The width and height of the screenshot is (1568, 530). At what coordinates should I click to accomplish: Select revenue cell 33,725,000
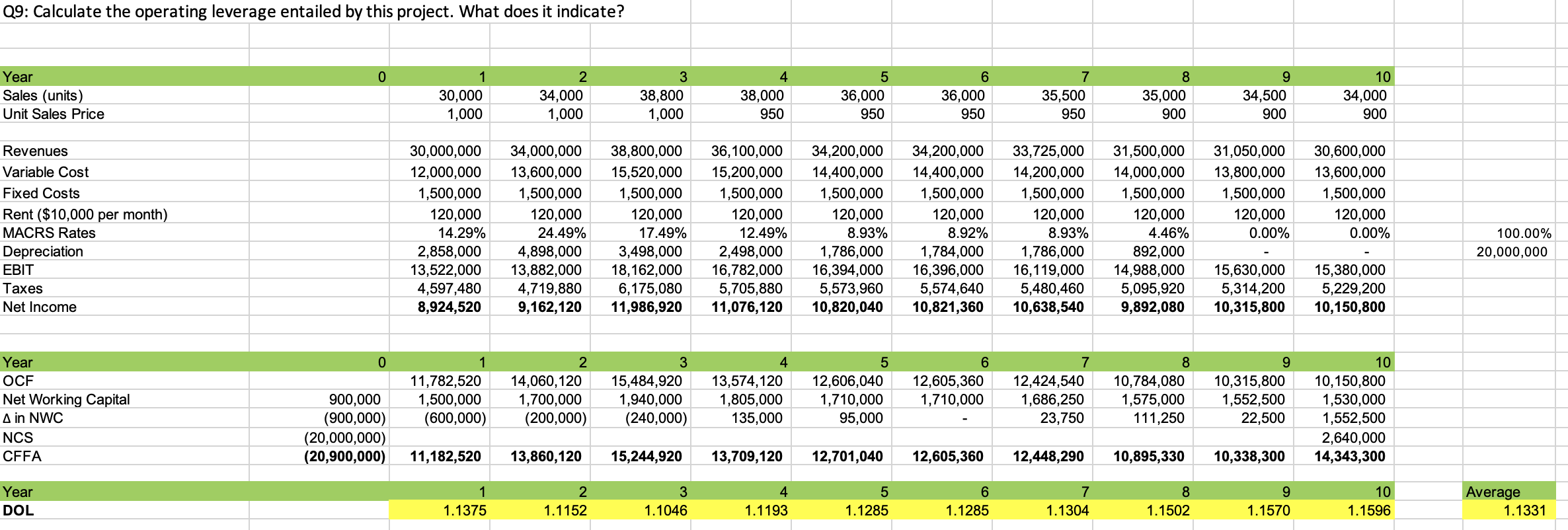point(1048,151)
